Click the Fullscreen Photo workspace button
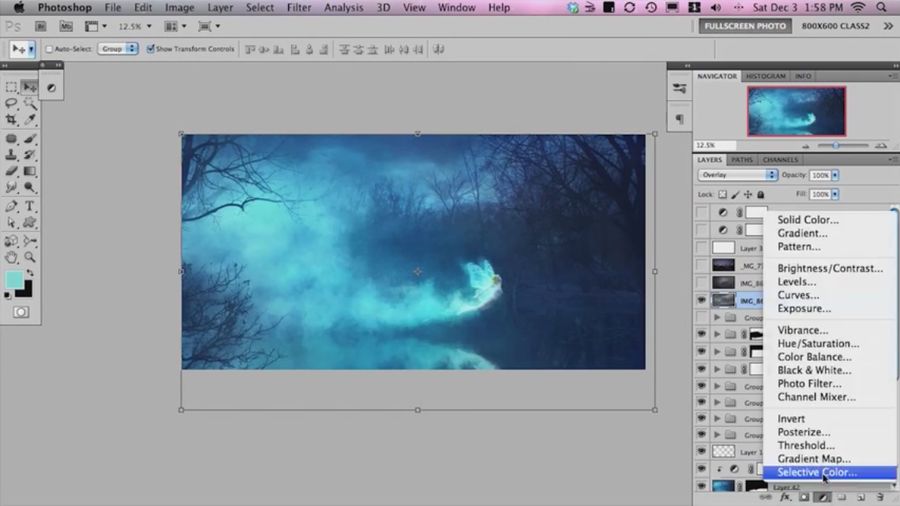The image size is (900, 506). [743, 26]
